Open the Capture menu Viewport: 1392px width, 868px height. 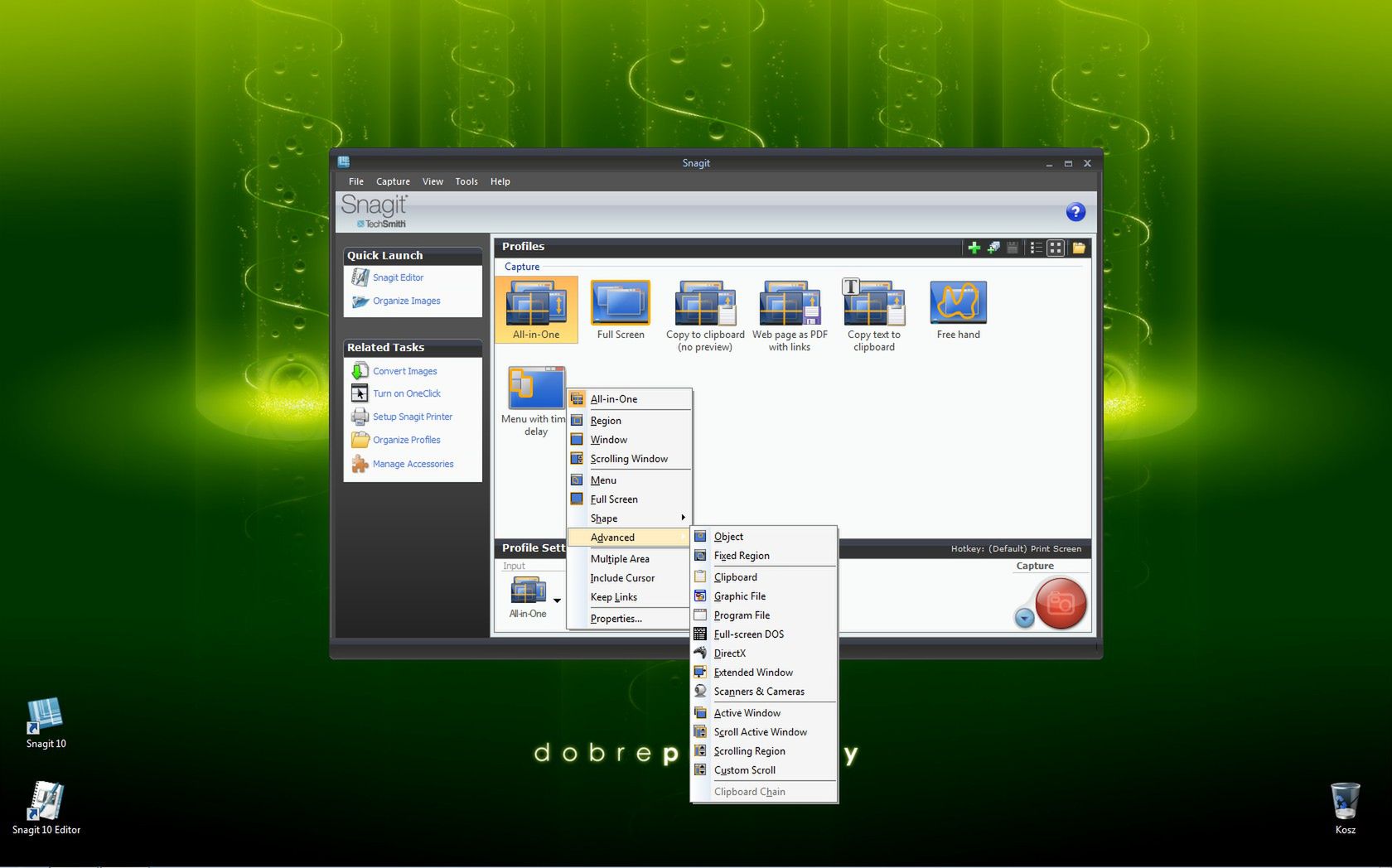pos(393,181)
